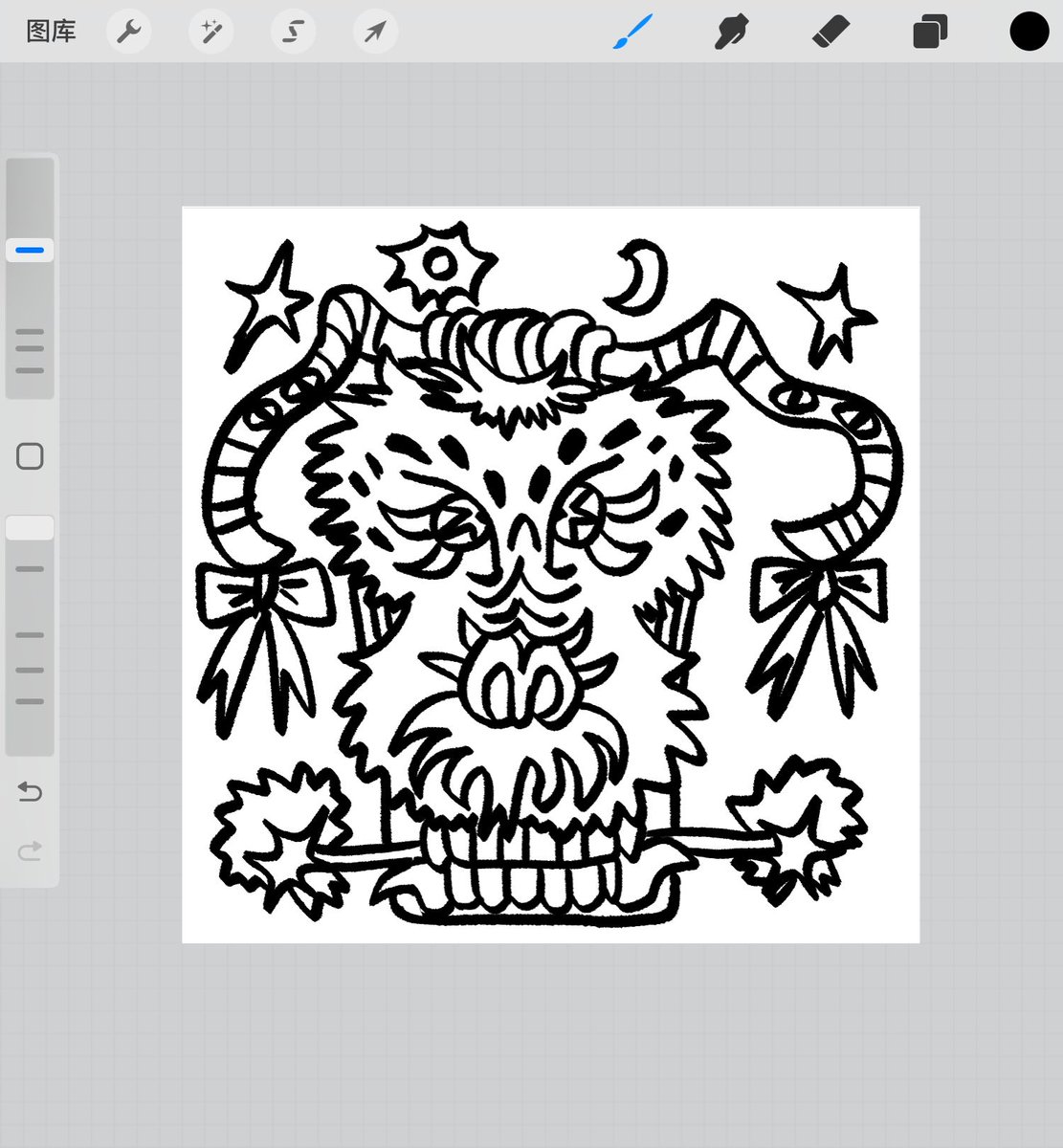Undo the last stroke with undo arrow

(x=30, y=792)
